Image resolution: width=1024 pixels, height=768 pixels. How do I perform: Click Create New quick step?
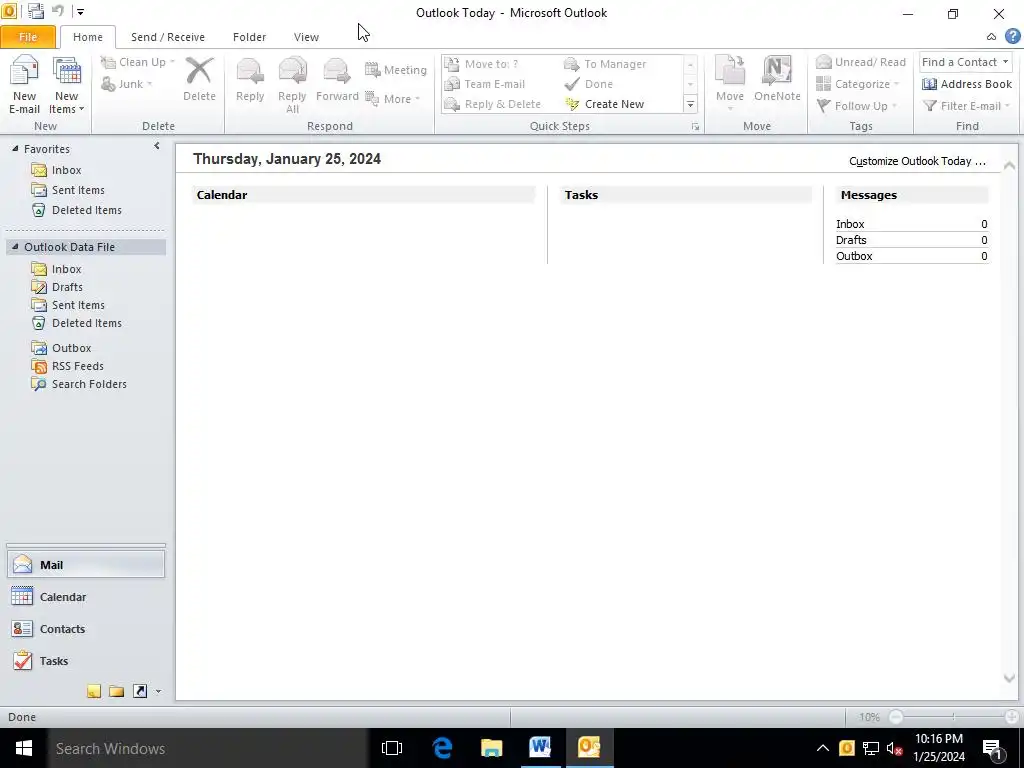pos(605,104)
